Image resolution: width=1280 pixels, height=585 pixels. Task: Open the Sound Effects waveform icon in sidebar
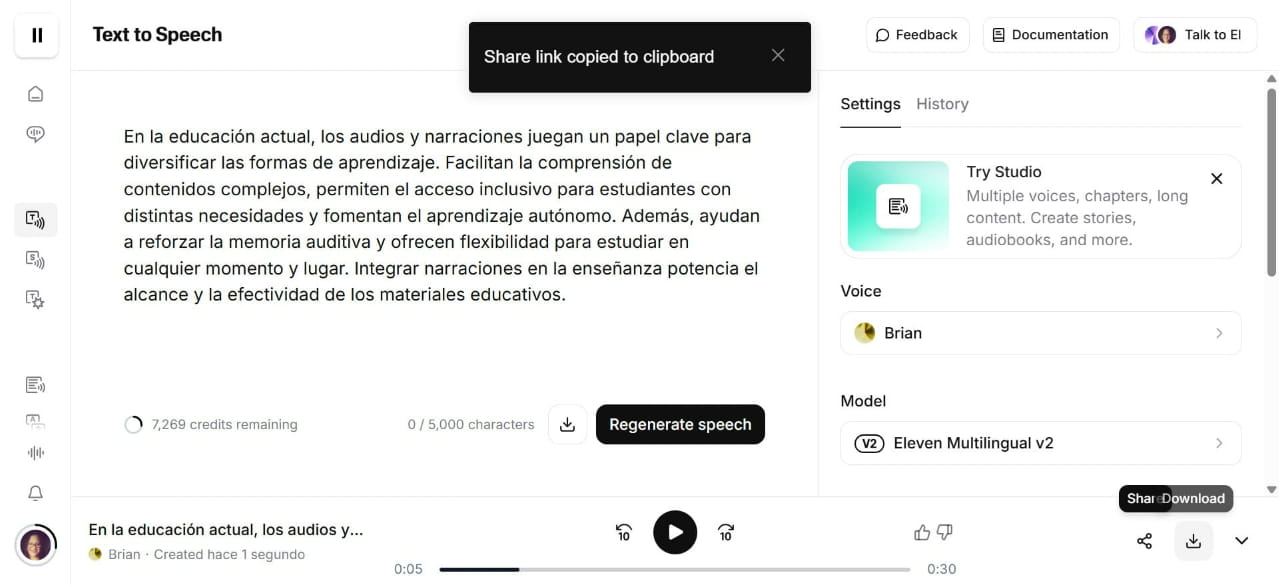tap(36, 452)
